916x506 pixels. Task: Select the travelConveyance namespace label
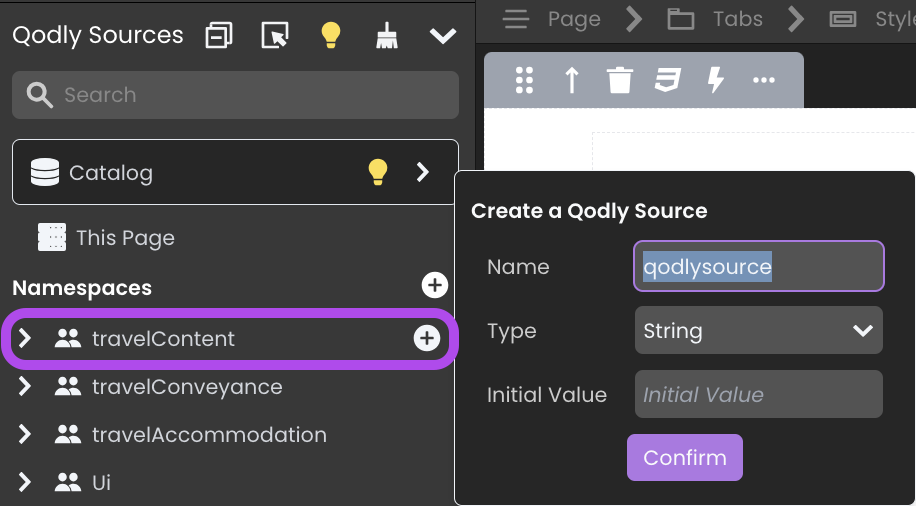[x=188, y=387]
